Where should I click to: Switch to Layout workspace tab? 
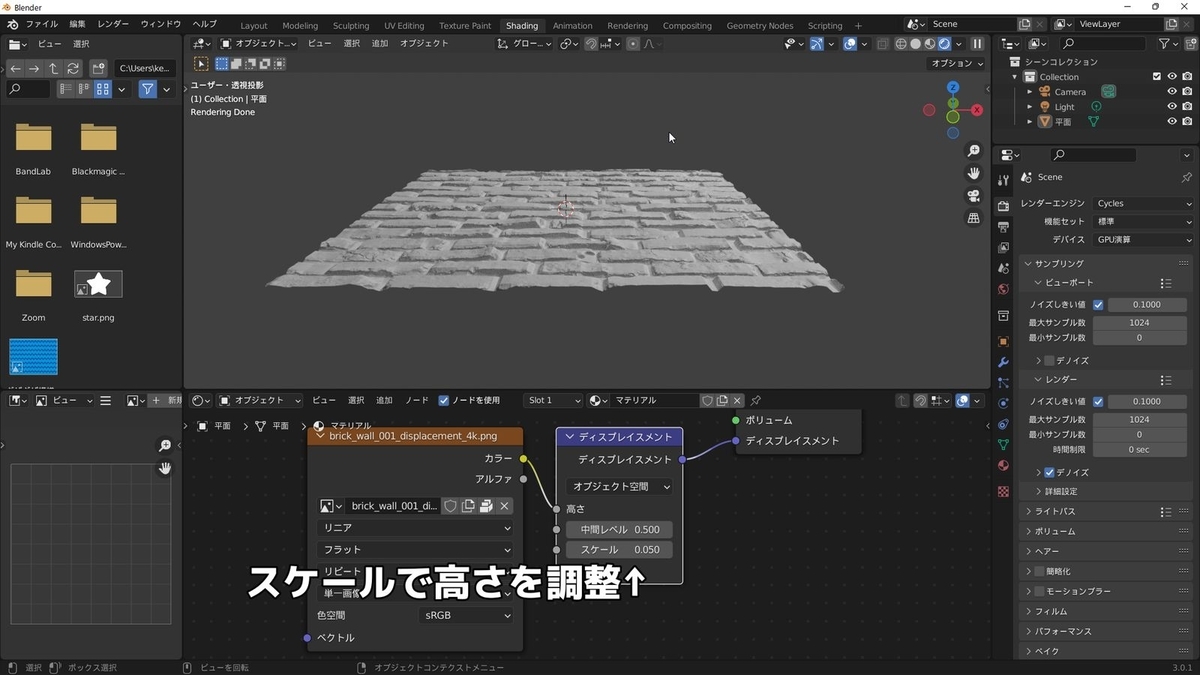coord(254,25)
